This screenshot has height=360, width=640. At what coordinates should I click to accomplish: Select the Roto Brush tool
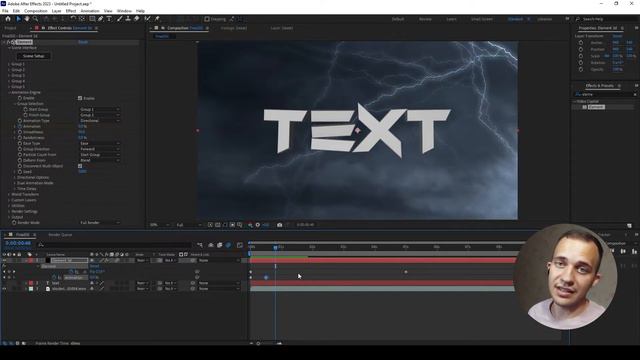147,19
